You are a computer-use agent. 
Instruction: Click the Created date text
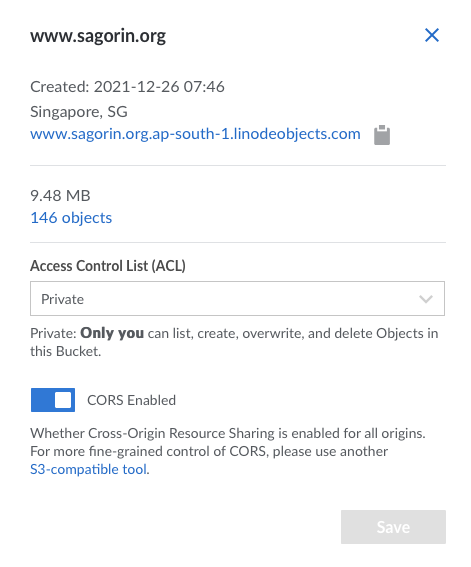[127, 87]
